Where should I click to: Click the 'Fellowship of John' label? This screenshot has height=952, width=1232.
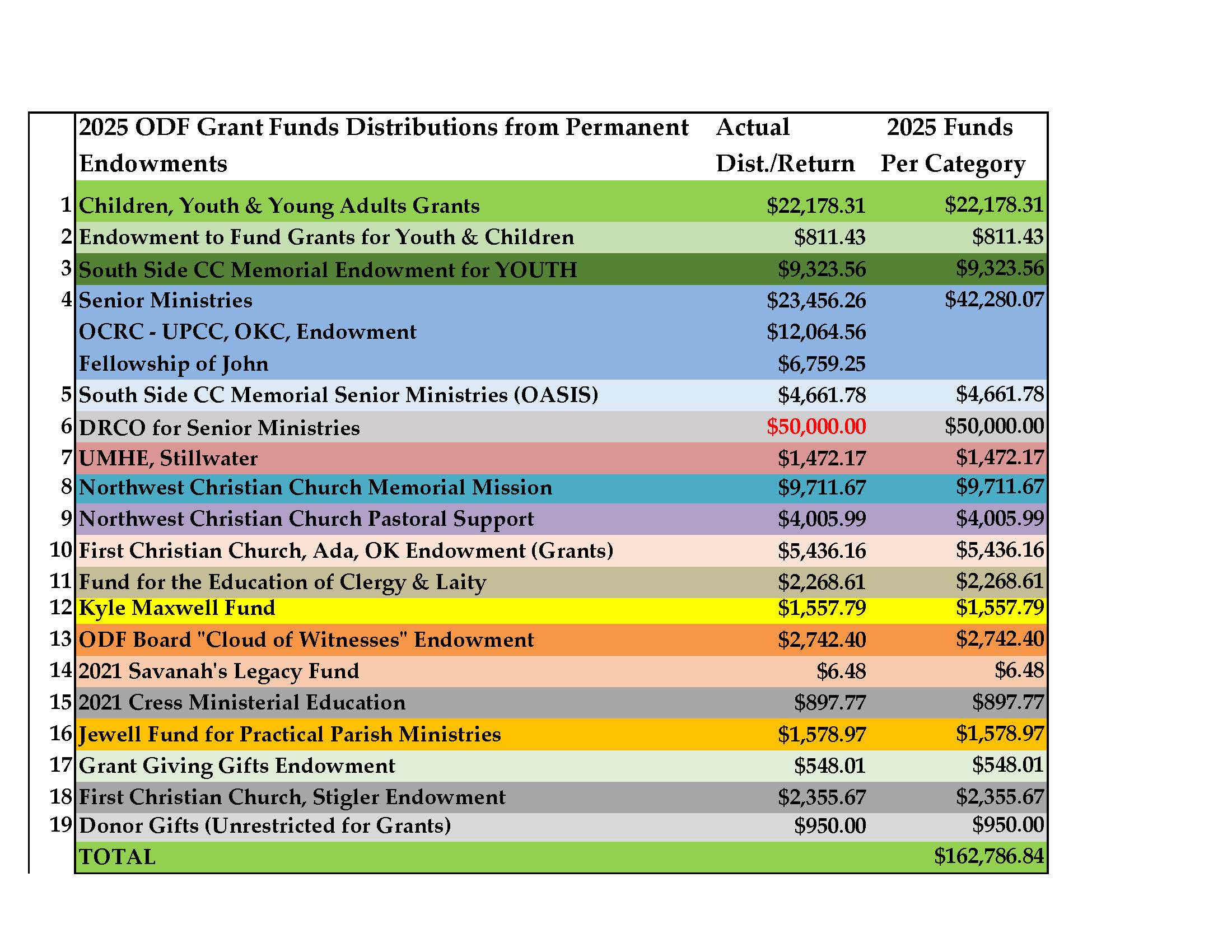click(173, 364)
